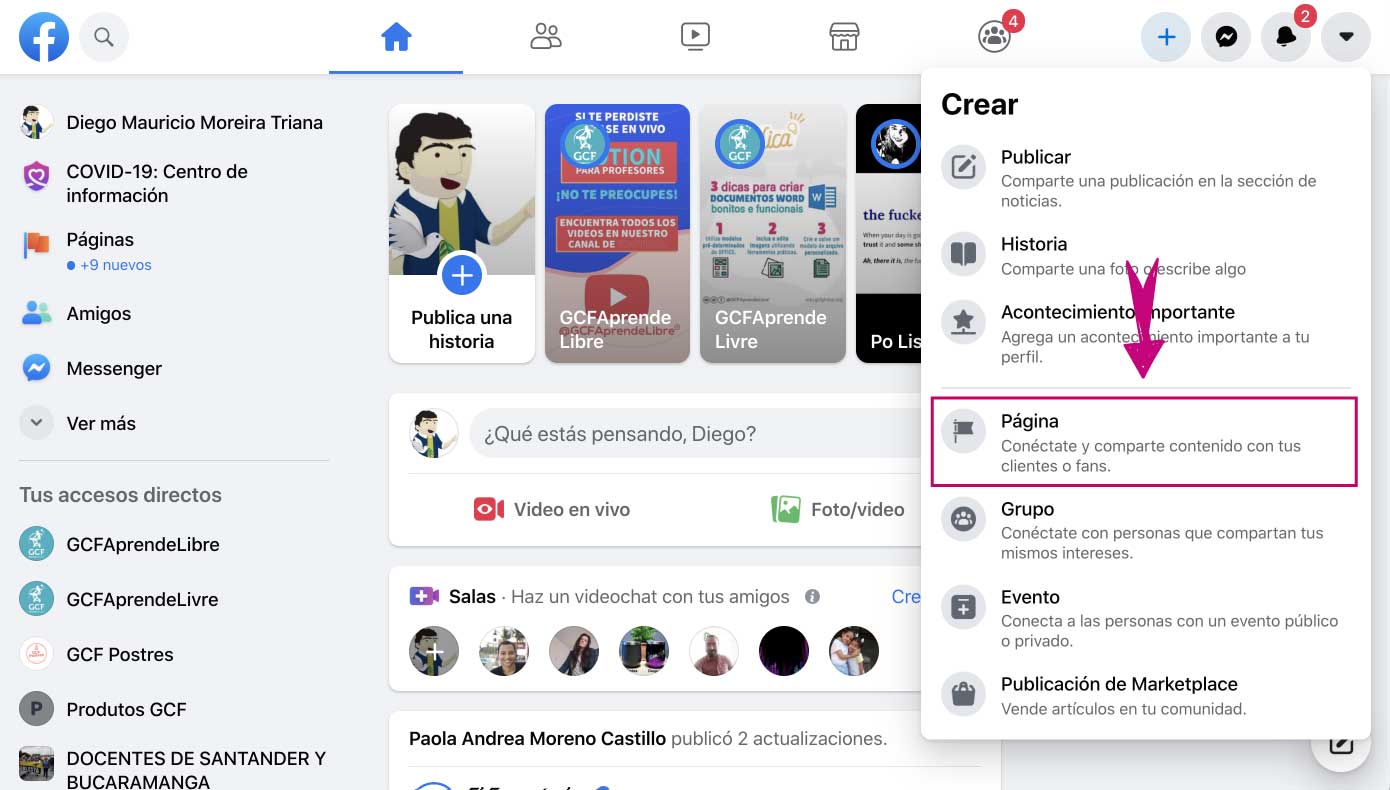Click the ¿Qué estás pensando, Diego? field
1390x790 pixels.
(695, 434)
